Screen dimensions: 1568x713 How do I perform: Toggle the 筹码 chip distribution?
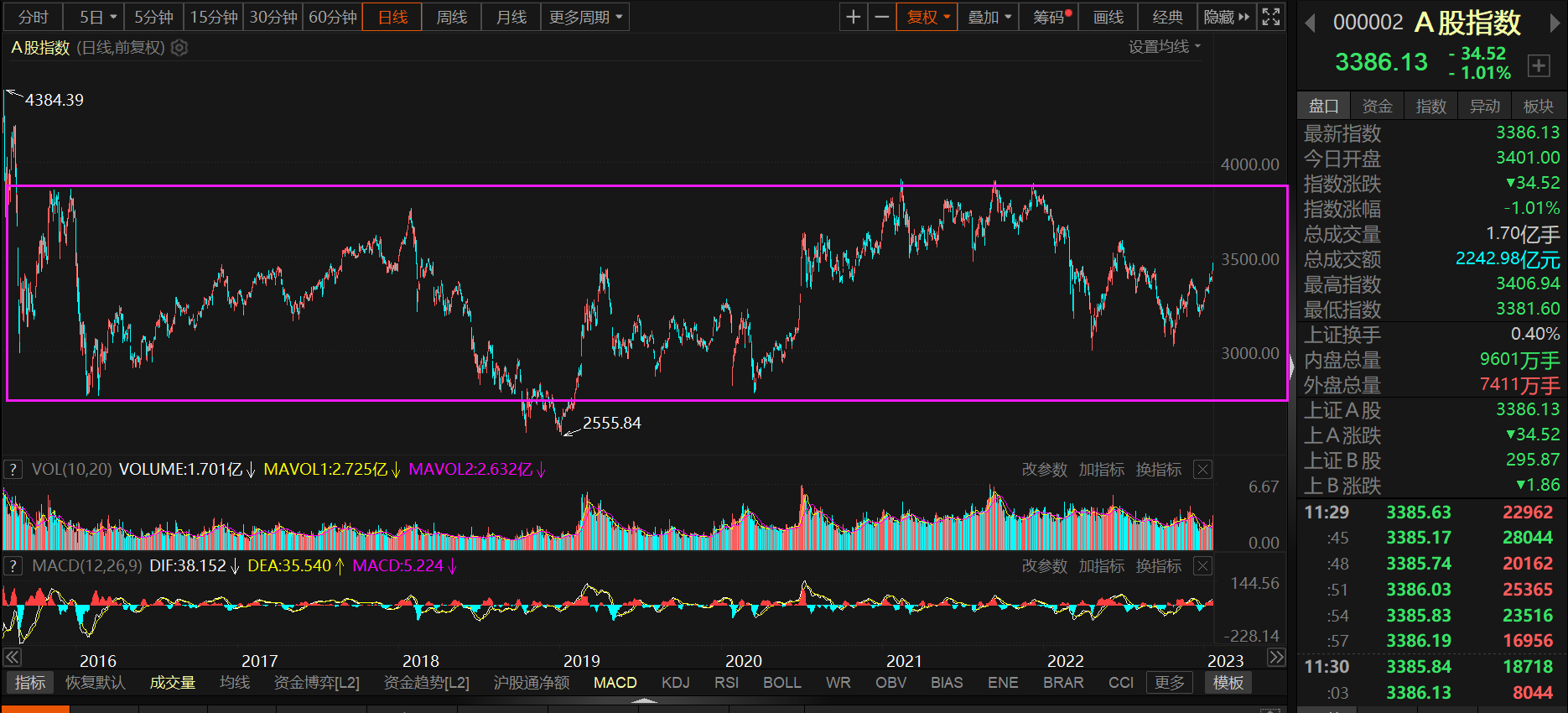1048,17
